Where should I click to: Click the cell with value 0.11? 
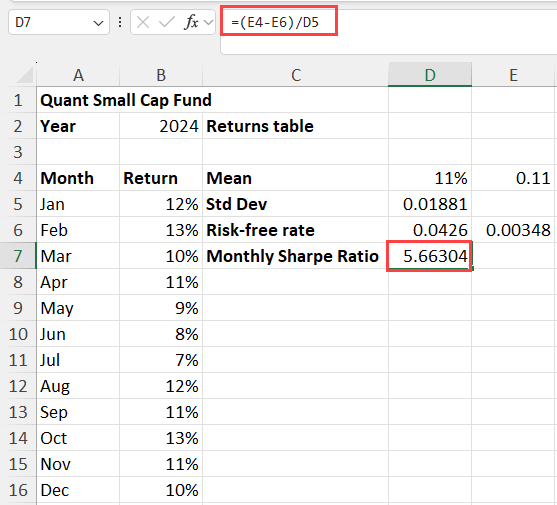coord(514,178)
